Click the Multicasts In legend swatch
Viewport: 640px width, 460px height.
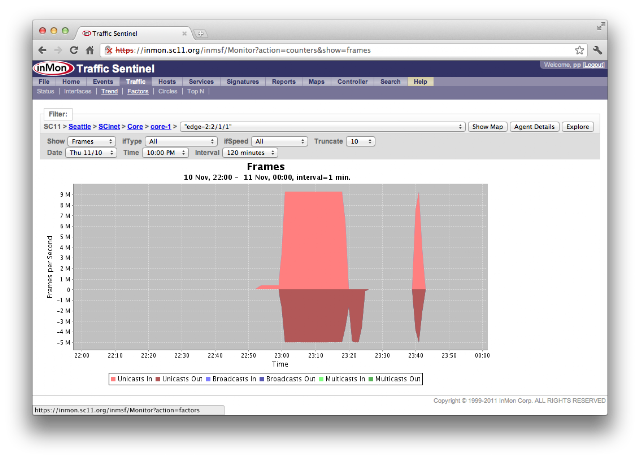[321, 379]
